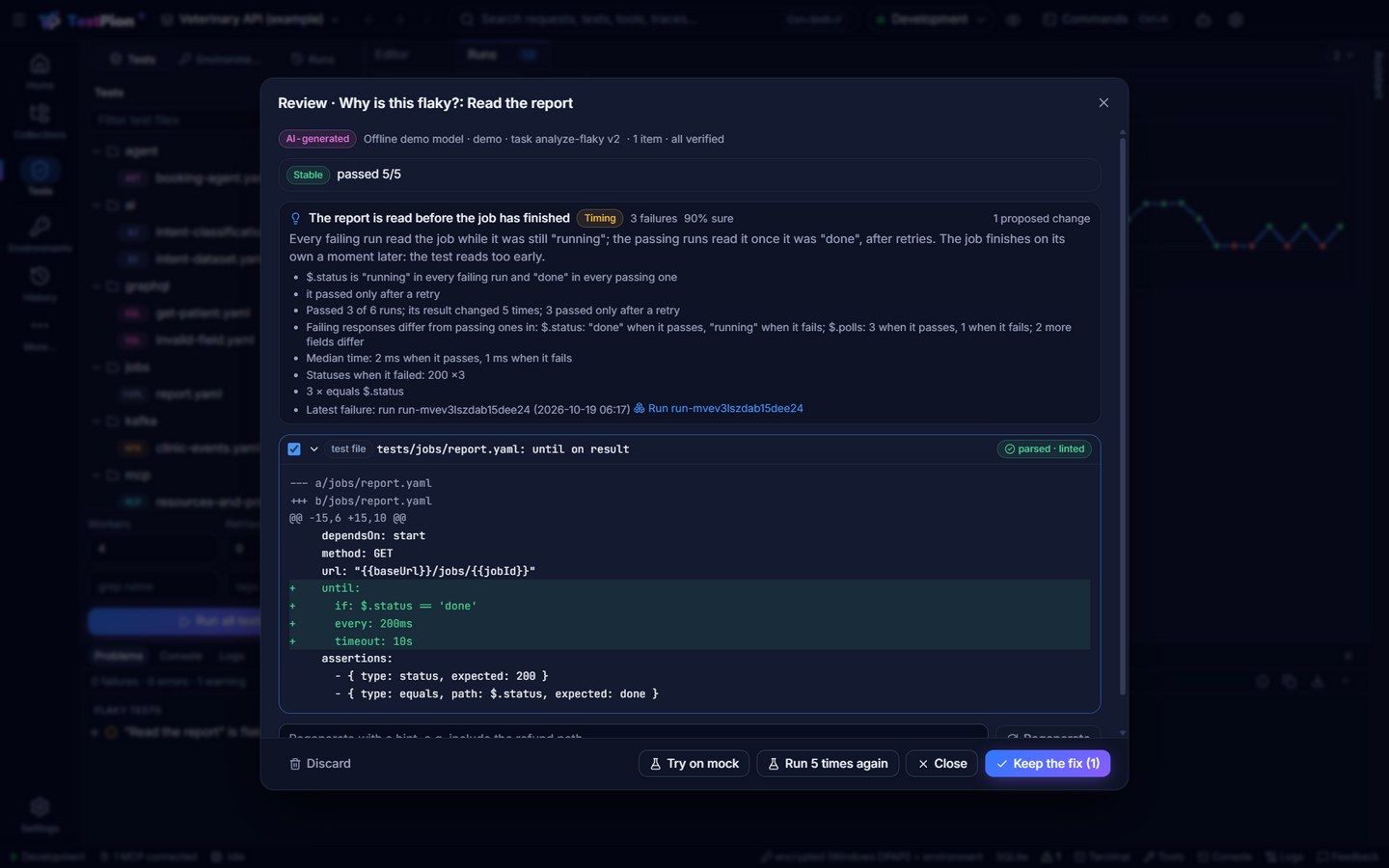Image resolution: width=1389 pixels, height=868 pixels.
Task: Collapse the report.yaml diff with the chevron
Action: [x=313, y=449]
